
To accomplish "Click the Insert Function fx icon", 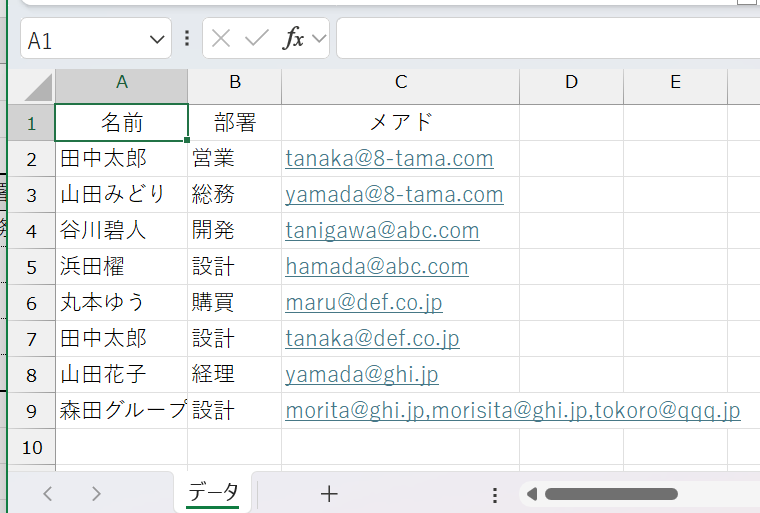I will click(x=293, y=39).
